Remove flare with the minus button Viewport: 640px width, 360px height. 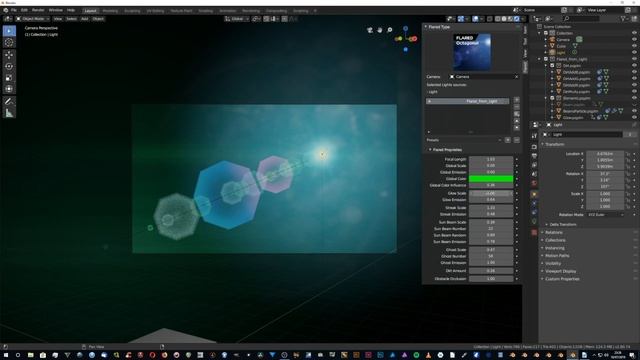coord(517,107)
